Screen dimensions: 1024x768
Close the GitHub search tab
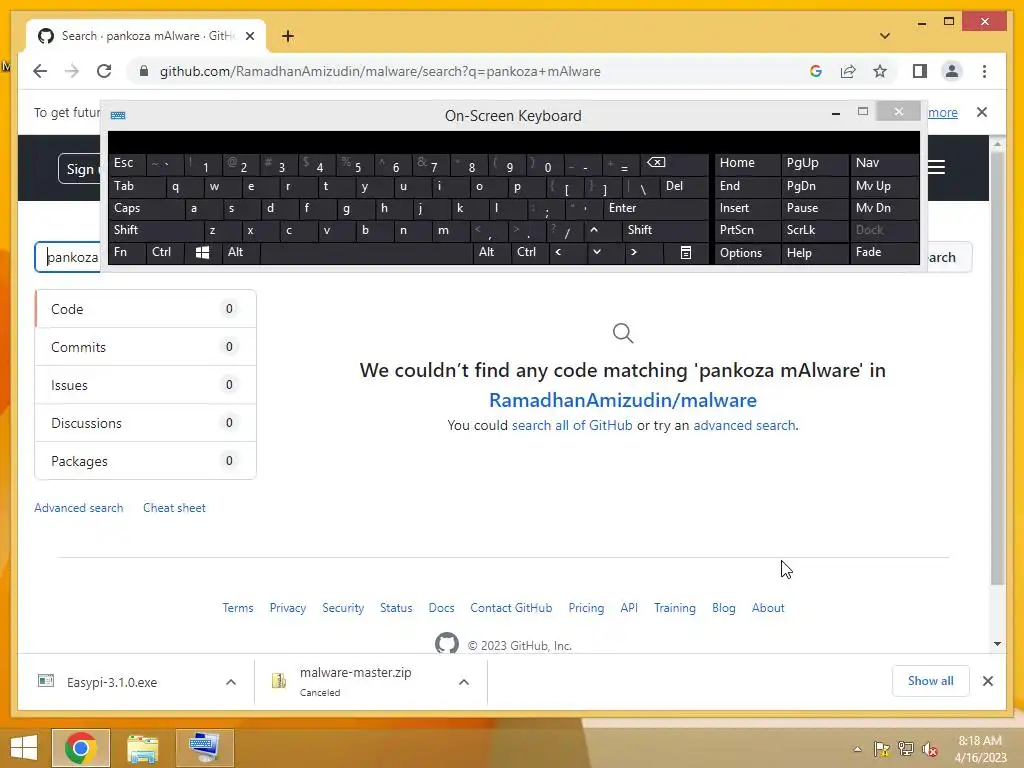tap(249, 36)
